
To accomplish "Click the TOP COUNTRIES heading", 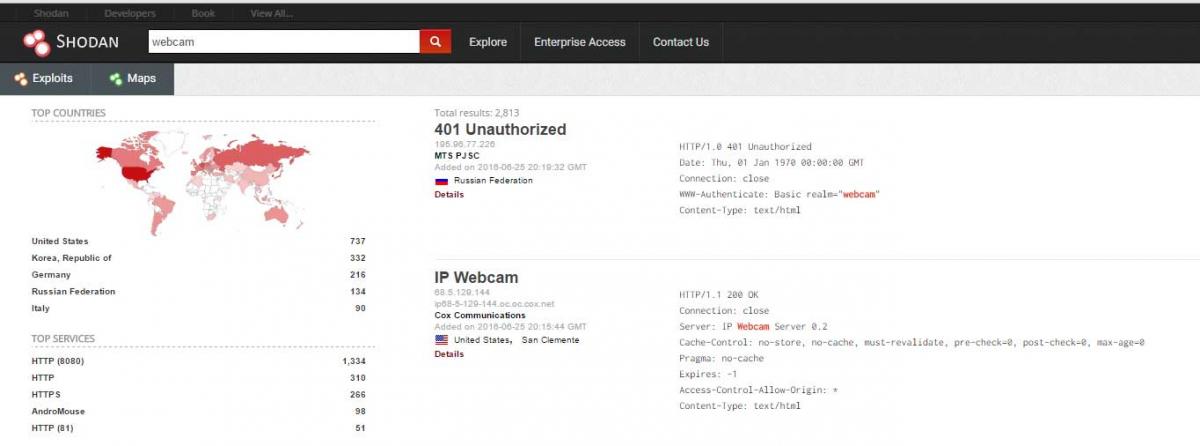I will [68, 113].
